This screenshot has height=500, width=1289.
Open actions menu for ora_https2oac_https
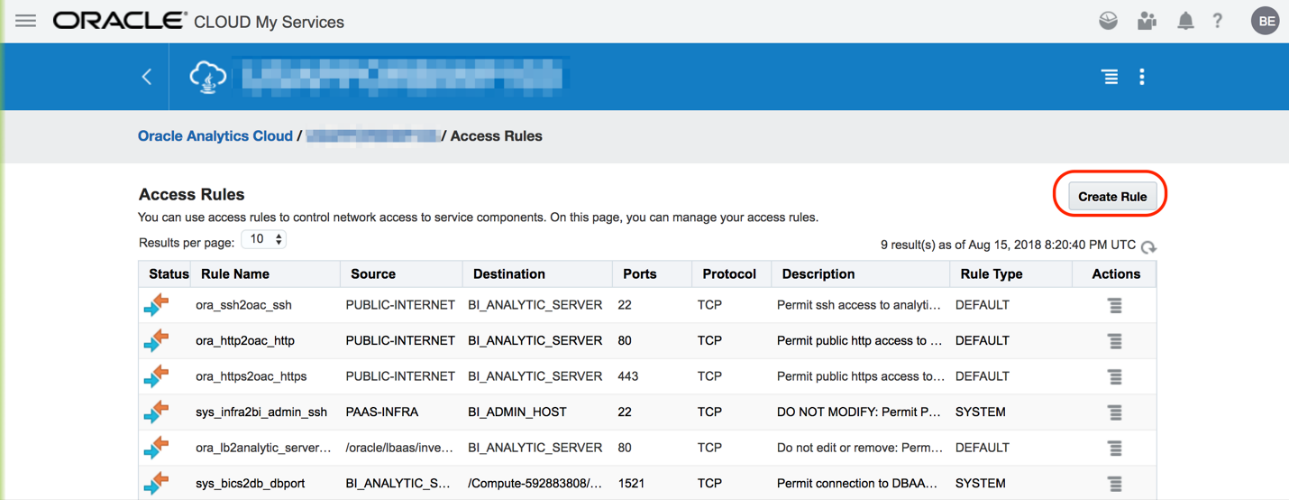(x=1115, y=377)
